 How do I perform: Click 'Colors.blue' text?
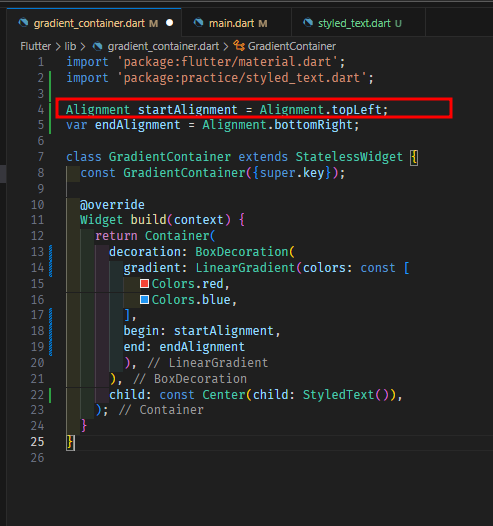point(191,300)
